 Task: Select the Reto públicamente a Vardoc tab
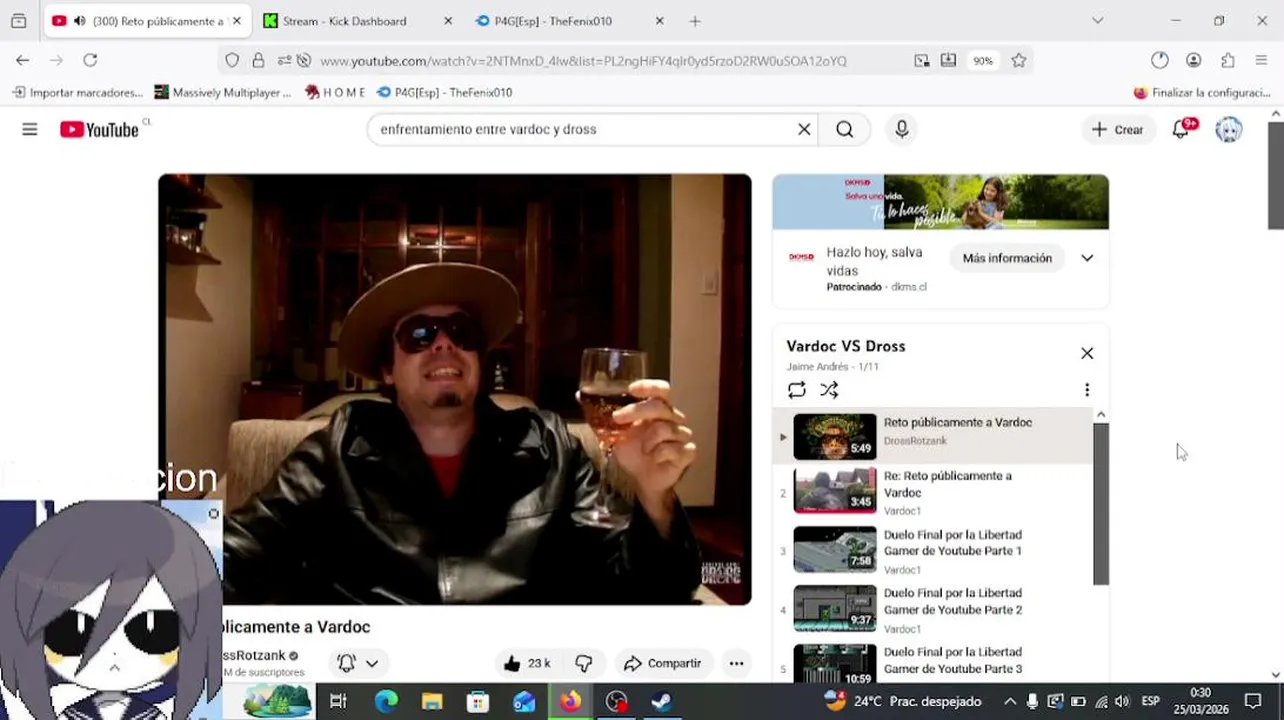tap(147, 21)
